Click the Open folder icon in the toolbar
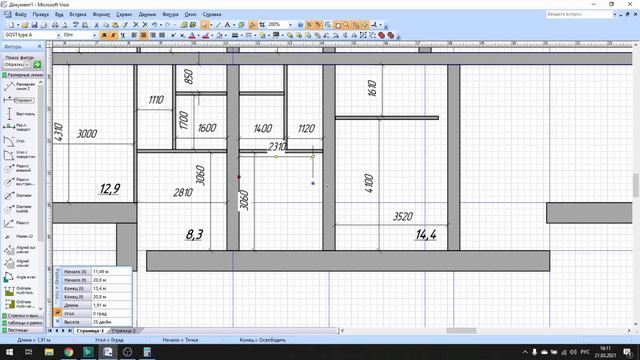 point(25,25)
